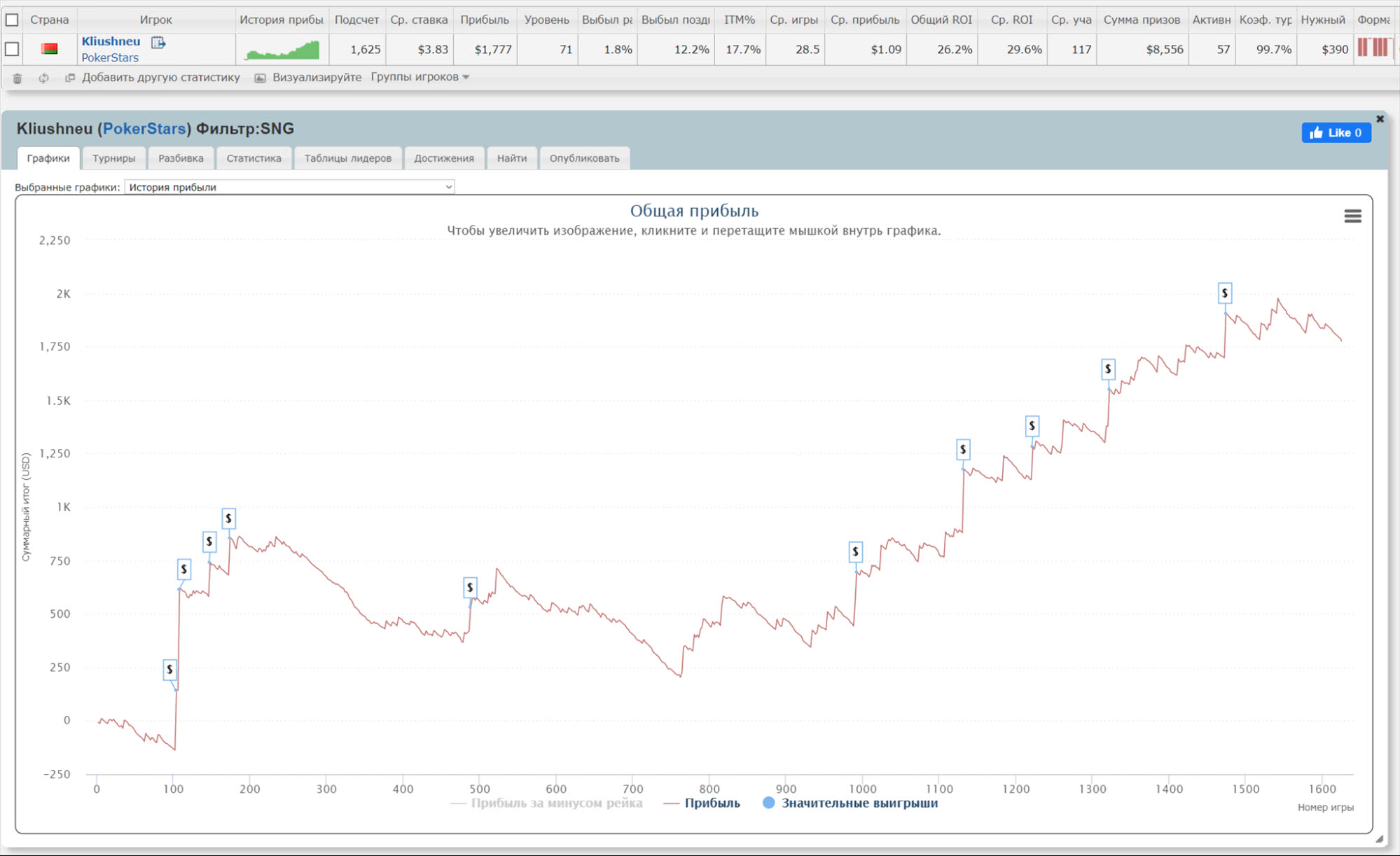1400x856 pixels.
Task: Click the trash delete icon
Action: tap(18, 78)
